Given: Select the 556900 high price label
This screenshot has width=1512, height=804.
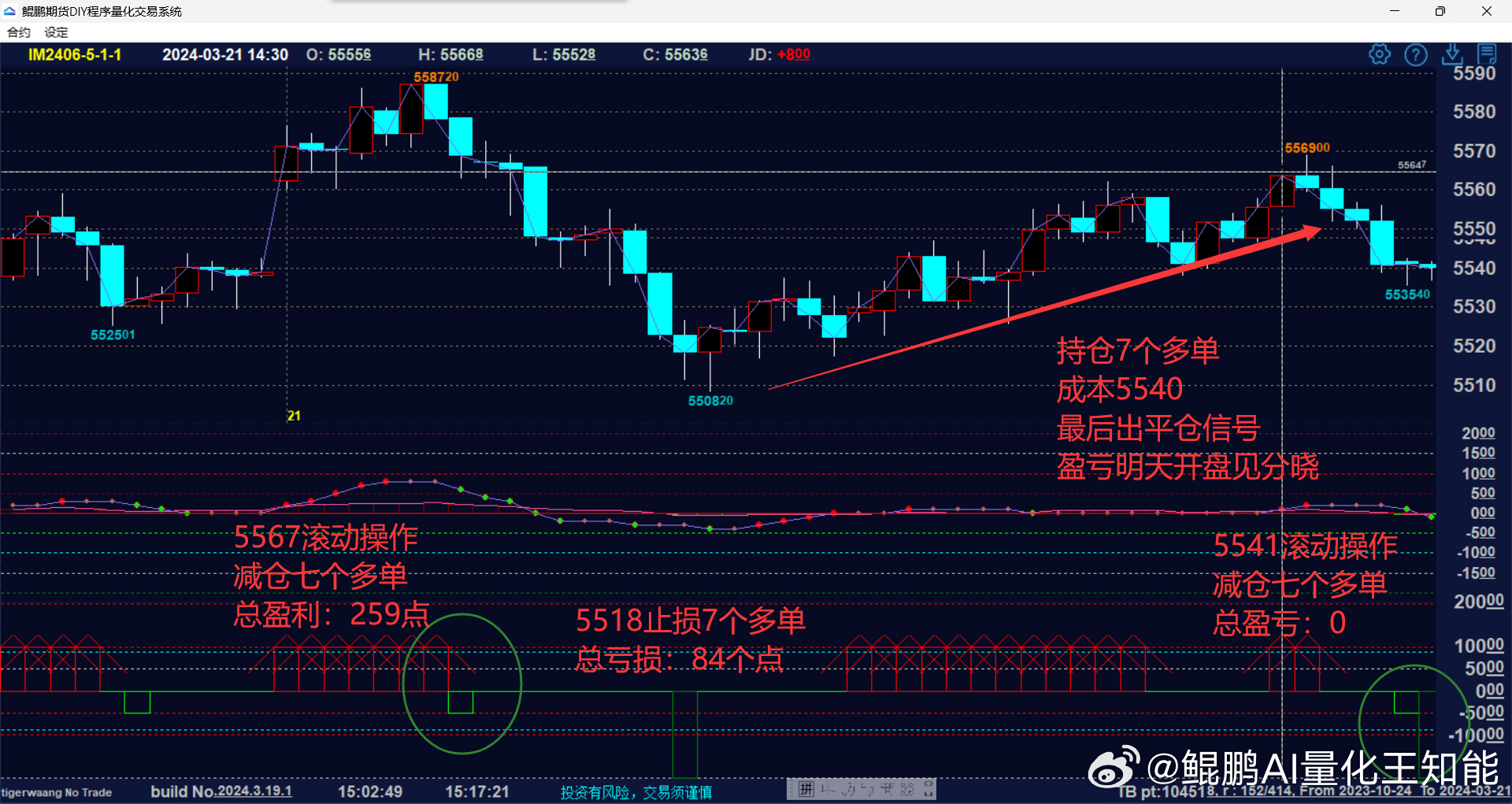Looking at the screenshot, I should point(1307,147).
